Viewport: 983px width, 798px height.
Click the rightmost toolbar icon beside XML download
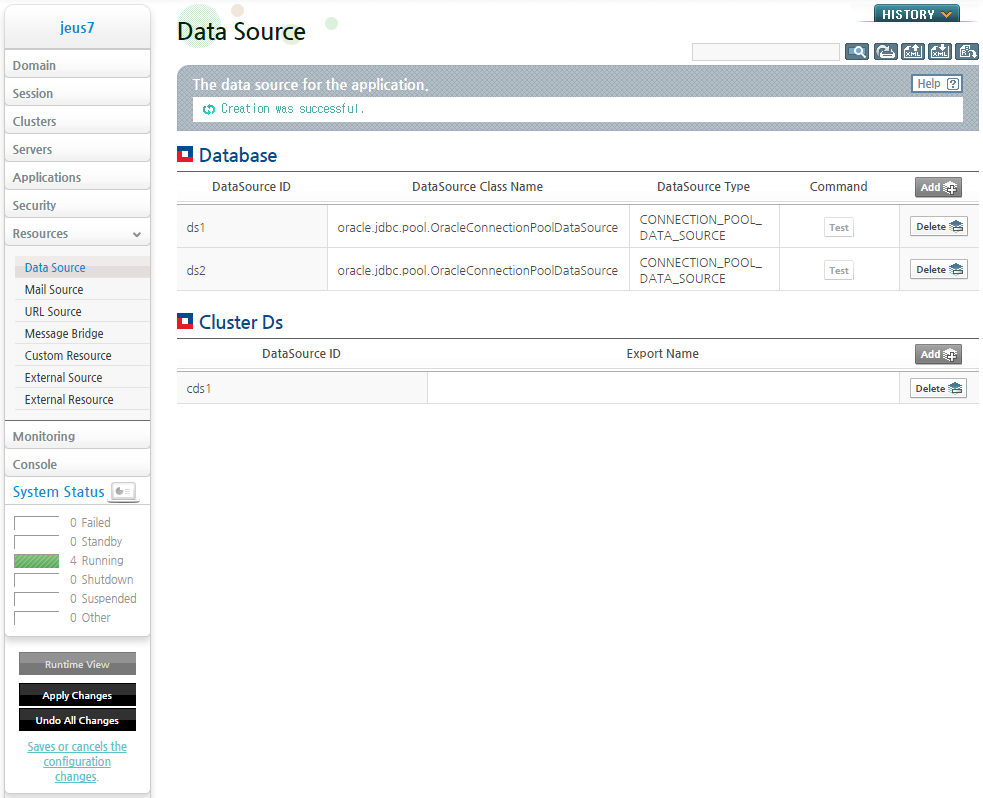coord(967,51)
